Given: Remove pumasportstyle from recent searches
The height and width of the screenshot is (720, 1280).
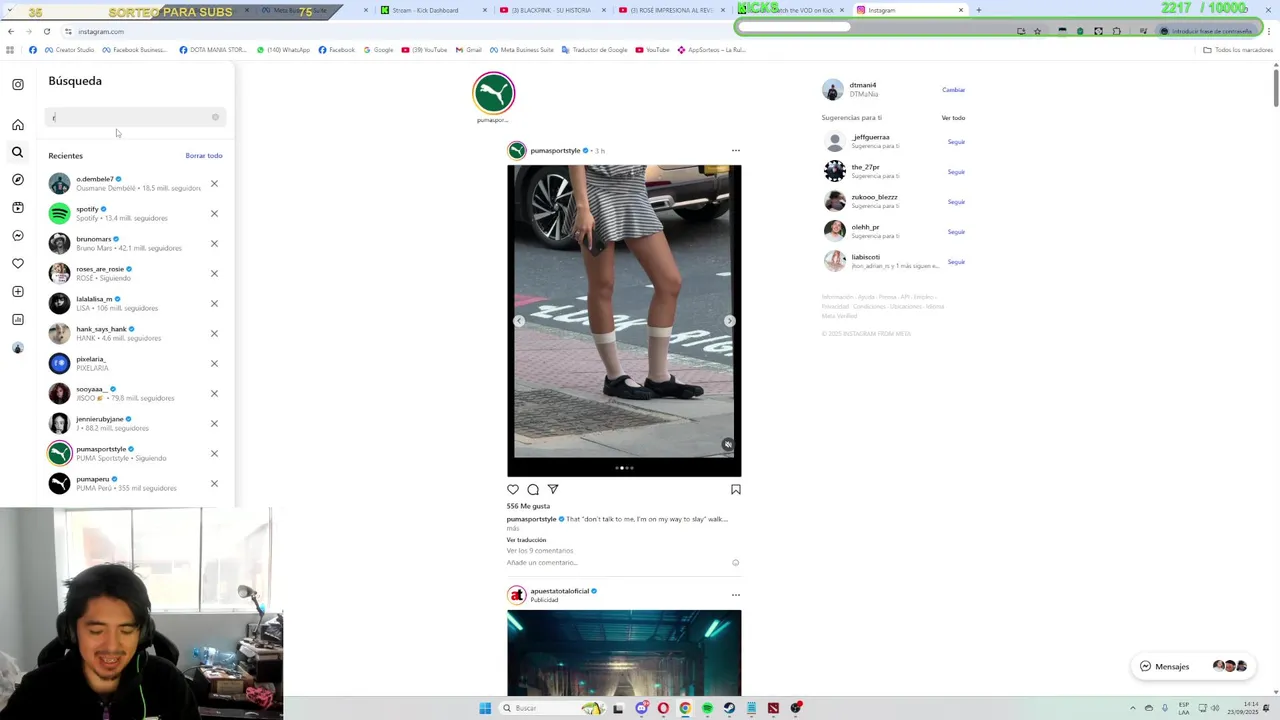Looking at the screenshot, I should [214, 454].
